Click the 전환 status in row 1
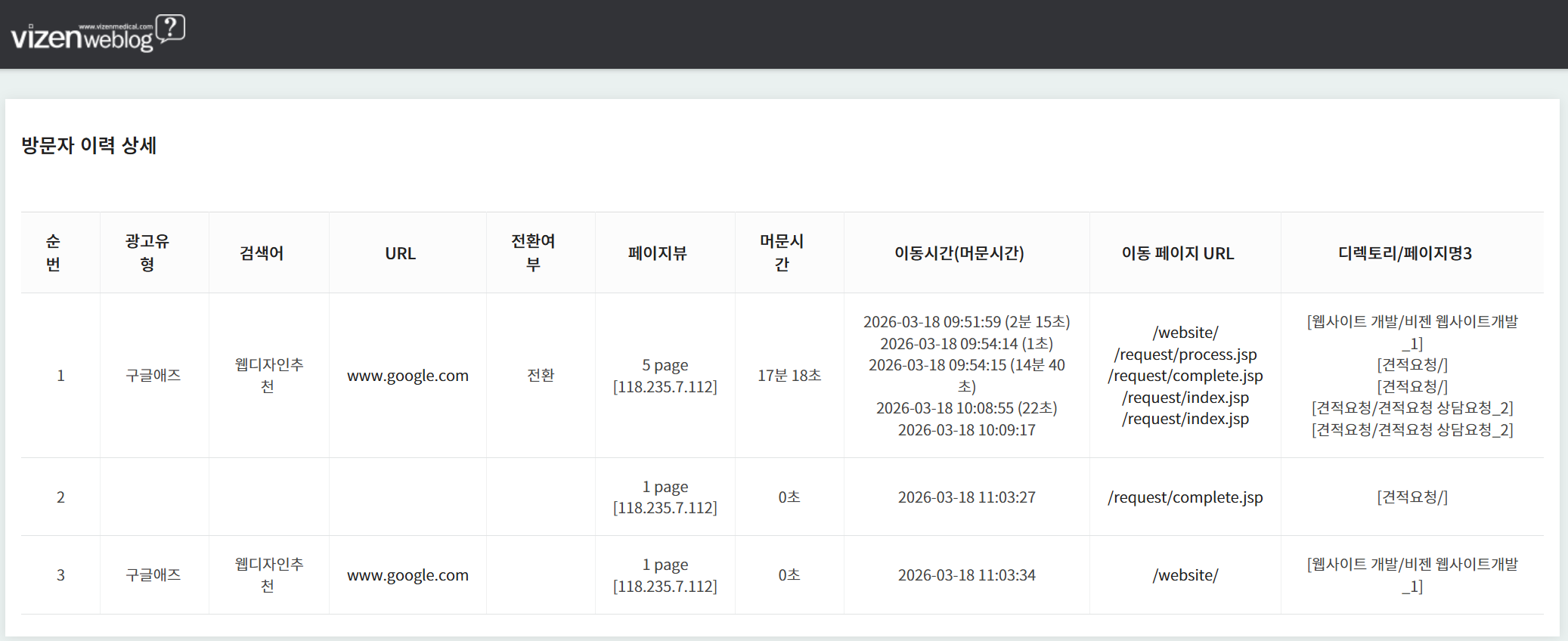Screen dimensions: 1568x641 click(x=541, y=376)
